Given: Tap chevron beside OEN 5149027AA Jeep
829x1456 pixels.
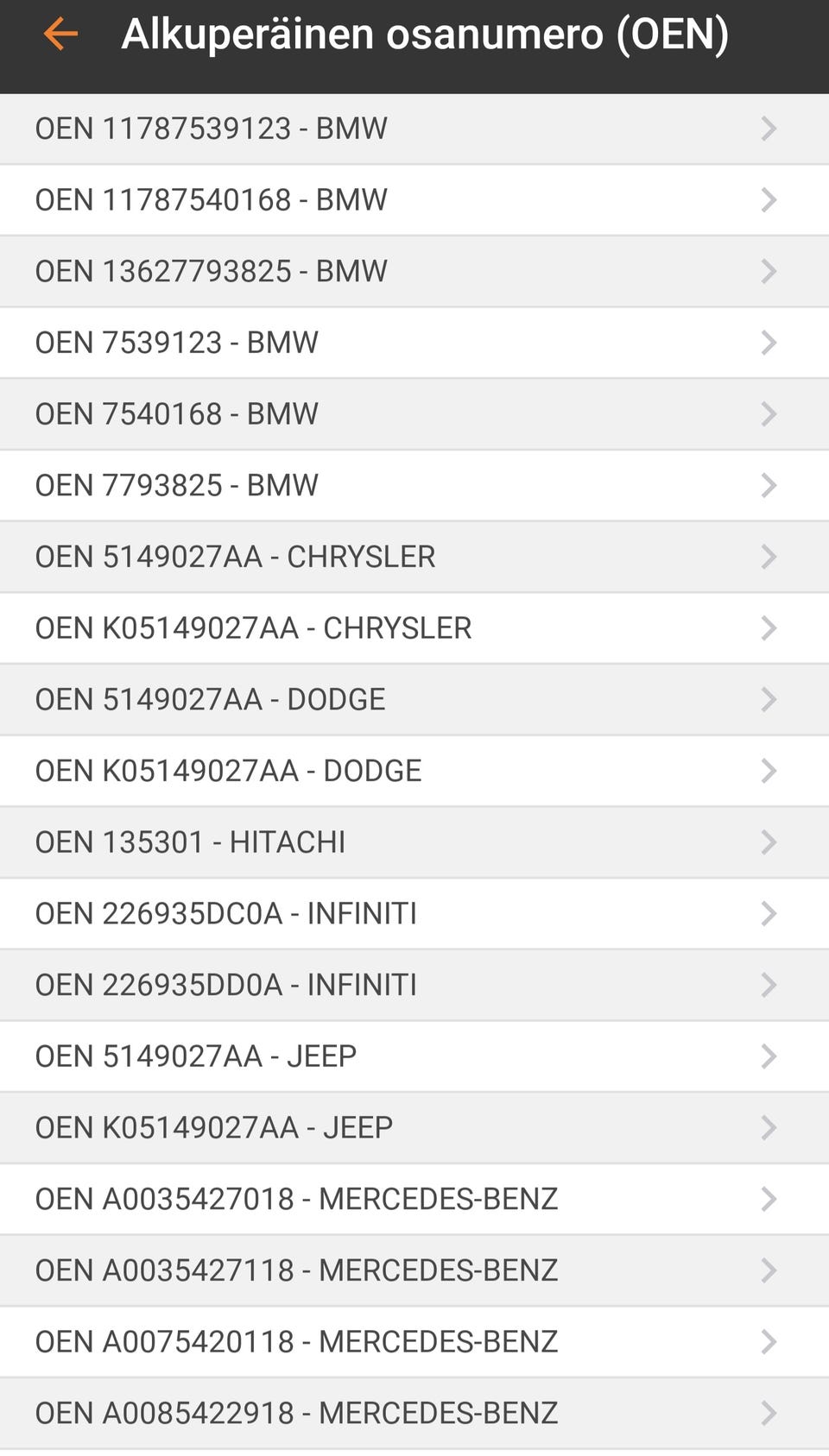Looking at the screenshot, I should pos(768,1056).
